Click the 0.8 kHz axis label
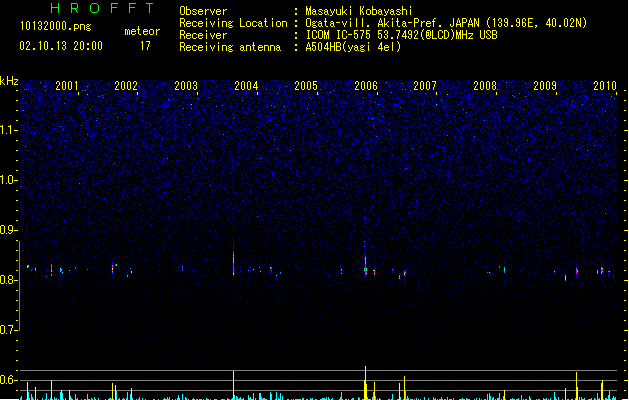629x400 pixels. (8, 280)
